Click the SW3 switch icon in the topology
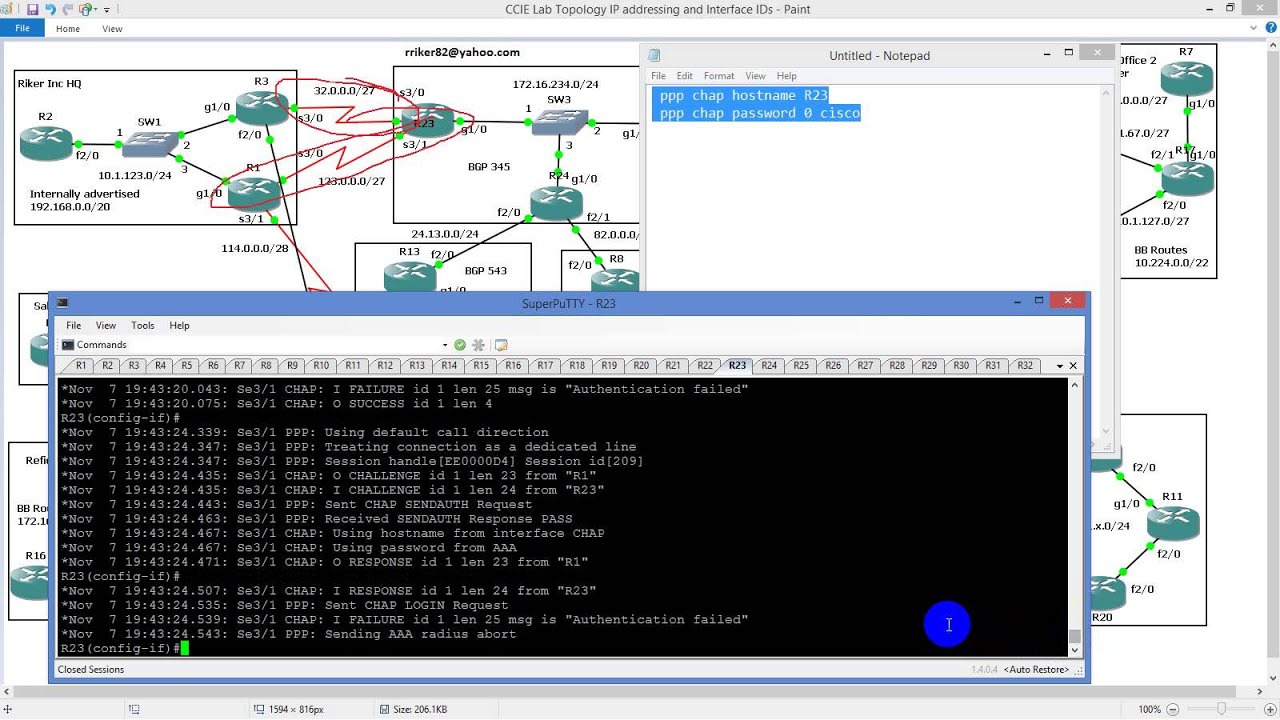Screen dimensions: 1280x720 (560, 122)
